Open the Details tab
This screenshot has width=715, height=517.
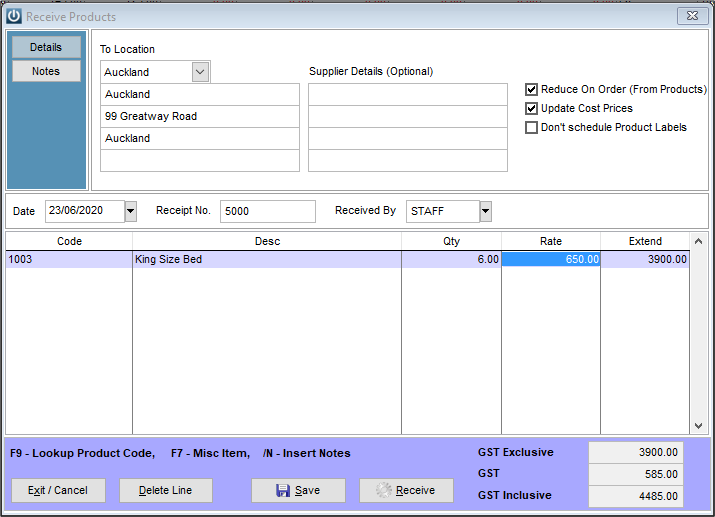coord(46,47)
